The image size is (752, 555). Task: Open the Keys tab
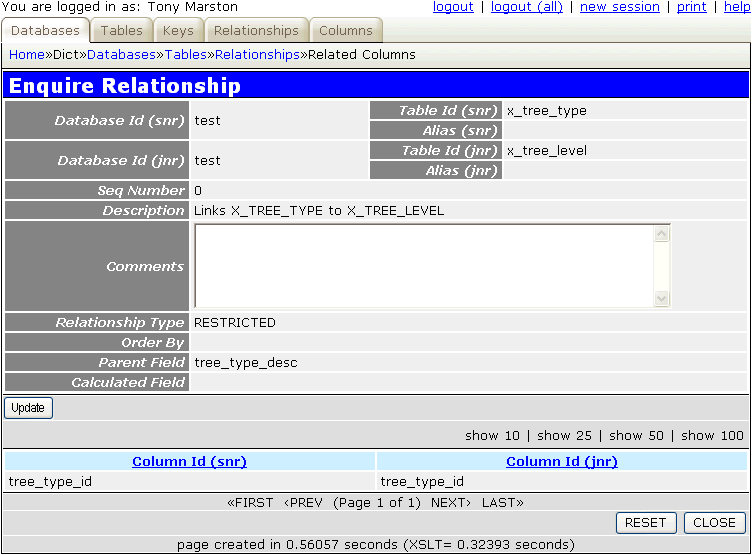(178, 31)
